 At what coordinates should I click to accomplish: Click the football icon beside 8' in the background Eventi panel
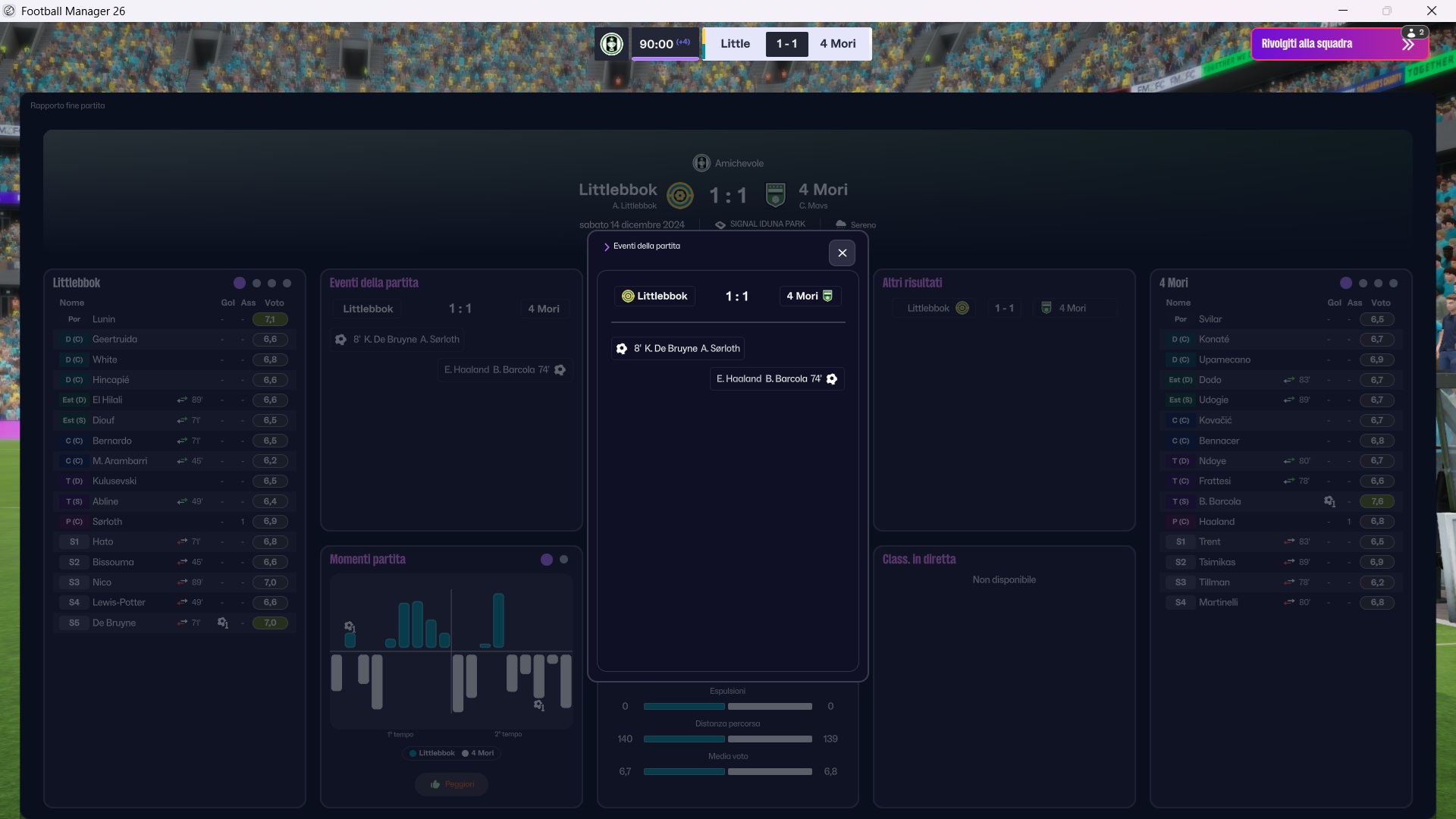(341, 340)
